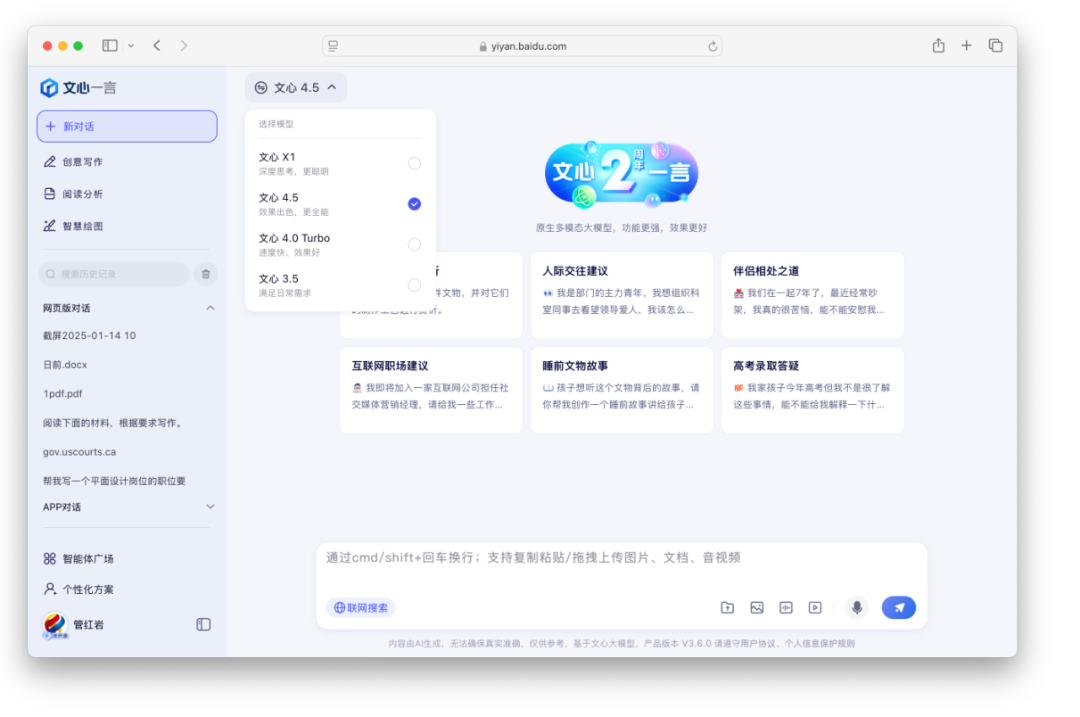Click the 管红岩 user avatar
The width and height of the screenshot is (1080, 717).
[54, 625]
